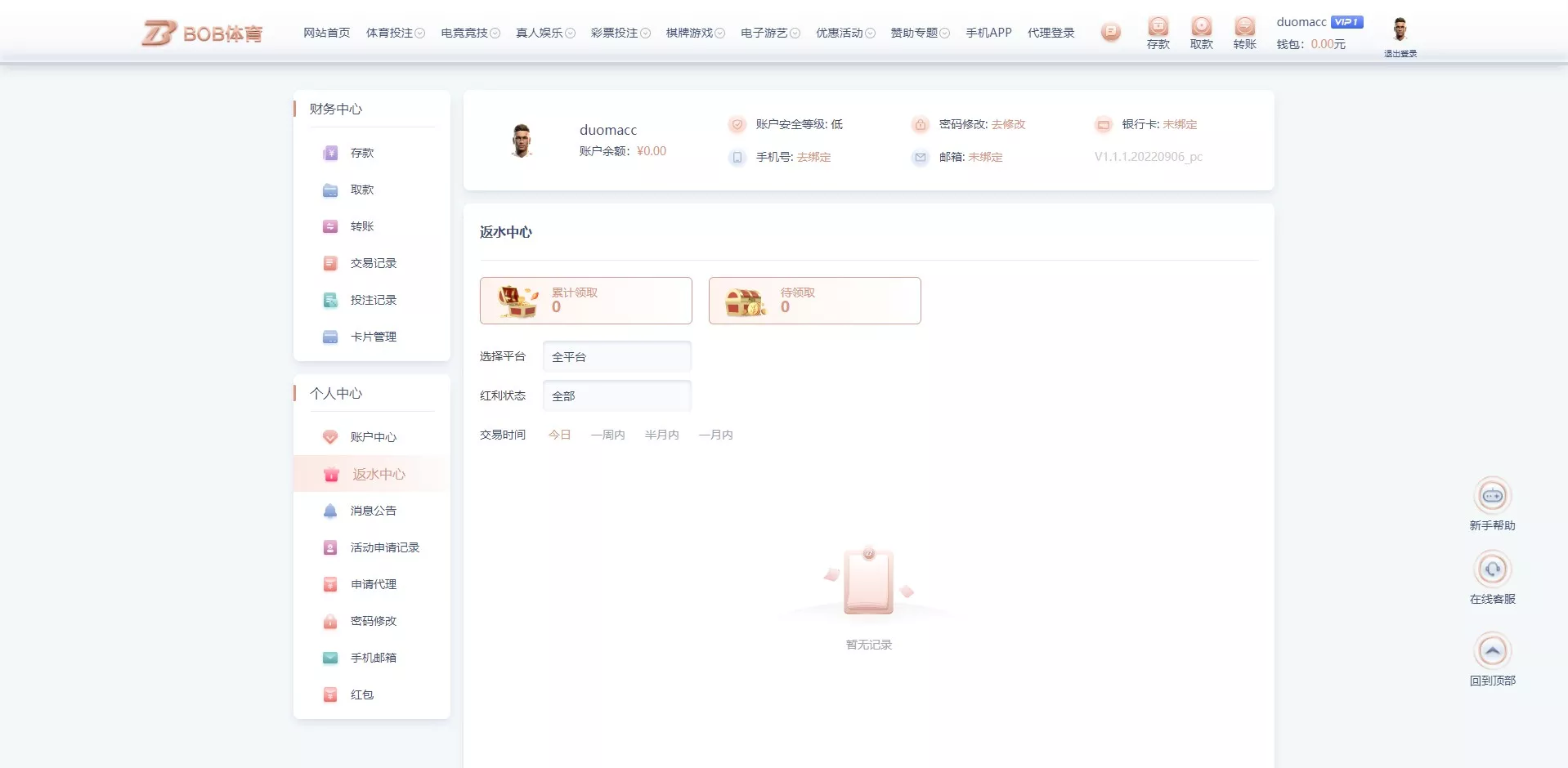Open the 全部 bonus status dropdown

[x=617, y=395]
